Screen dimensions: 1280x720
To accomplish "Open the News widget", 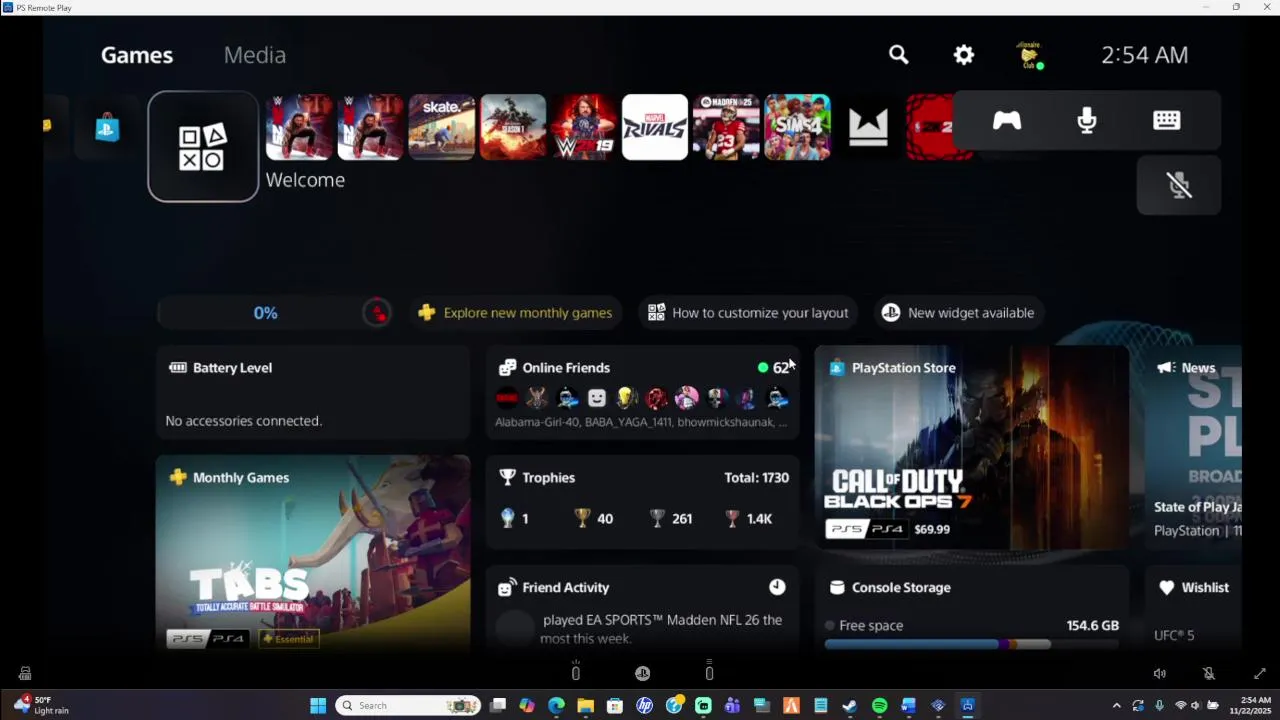I will pos(1194,447).
